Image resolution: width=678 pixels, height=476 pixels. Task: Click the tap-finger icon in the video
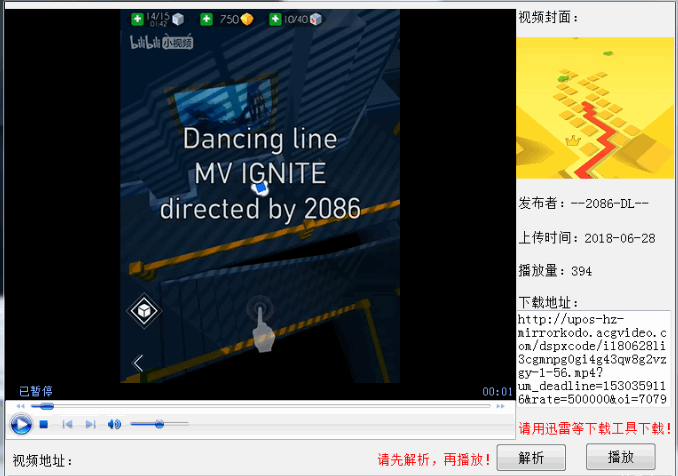(x=261, y=324)
